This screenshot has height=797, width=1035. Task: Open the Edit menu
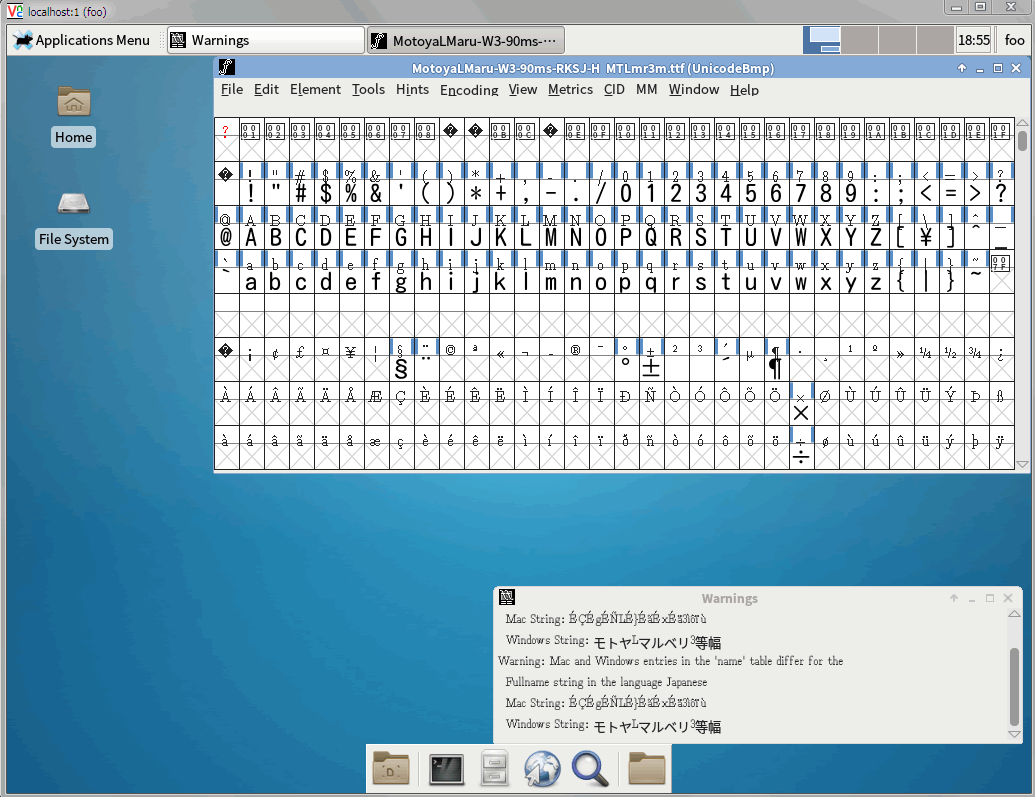pos(266,89)
